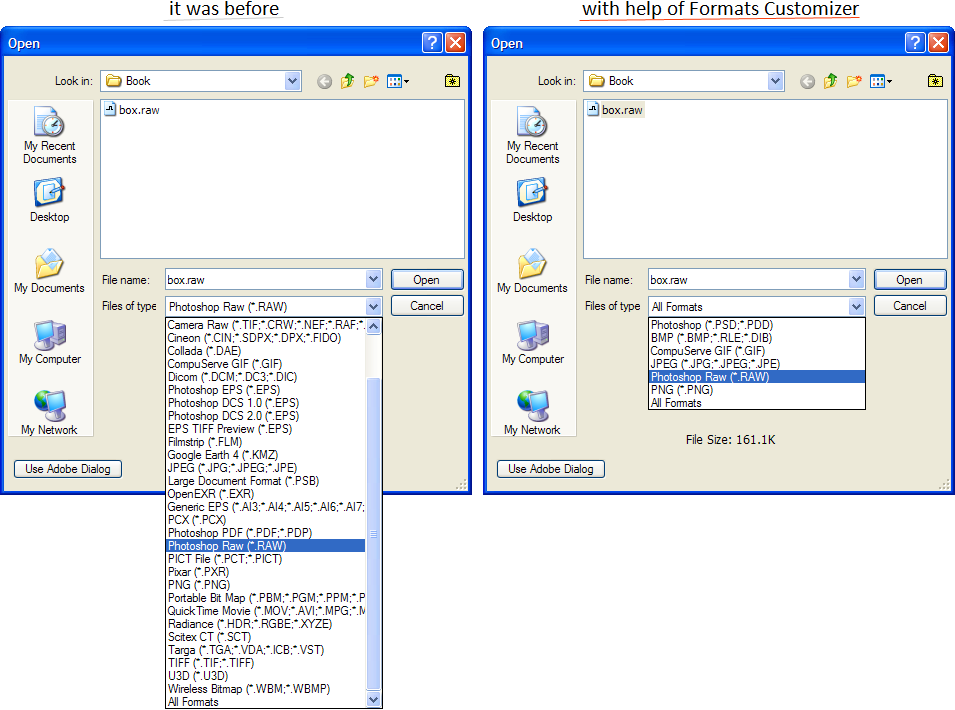Open Desktop shortcut in right dialog sidebar
The width and height of the screenshot is (955, 710).
(x=532, y=200)
